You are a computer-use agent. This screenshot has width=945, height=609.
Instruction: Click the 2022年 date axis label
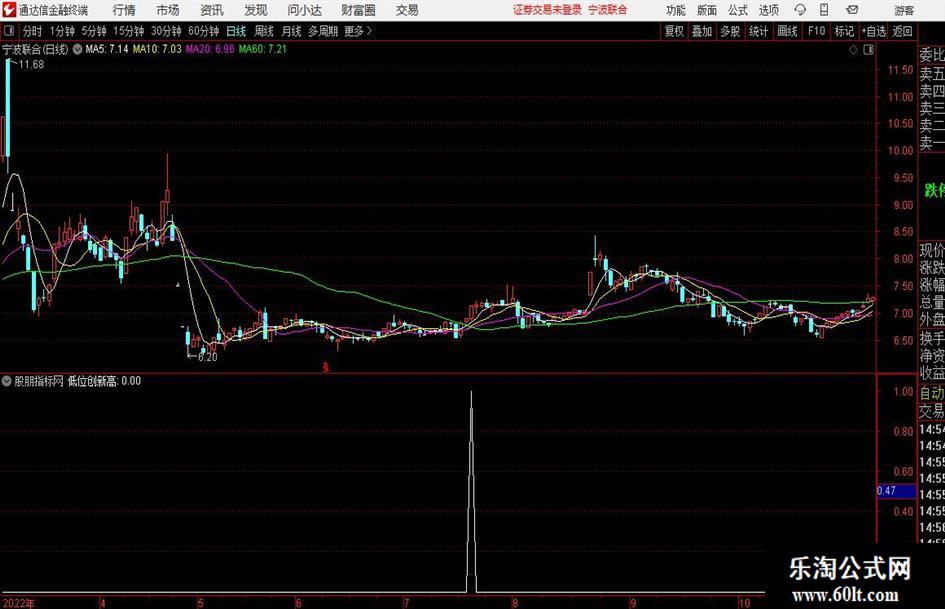[19, 603]
